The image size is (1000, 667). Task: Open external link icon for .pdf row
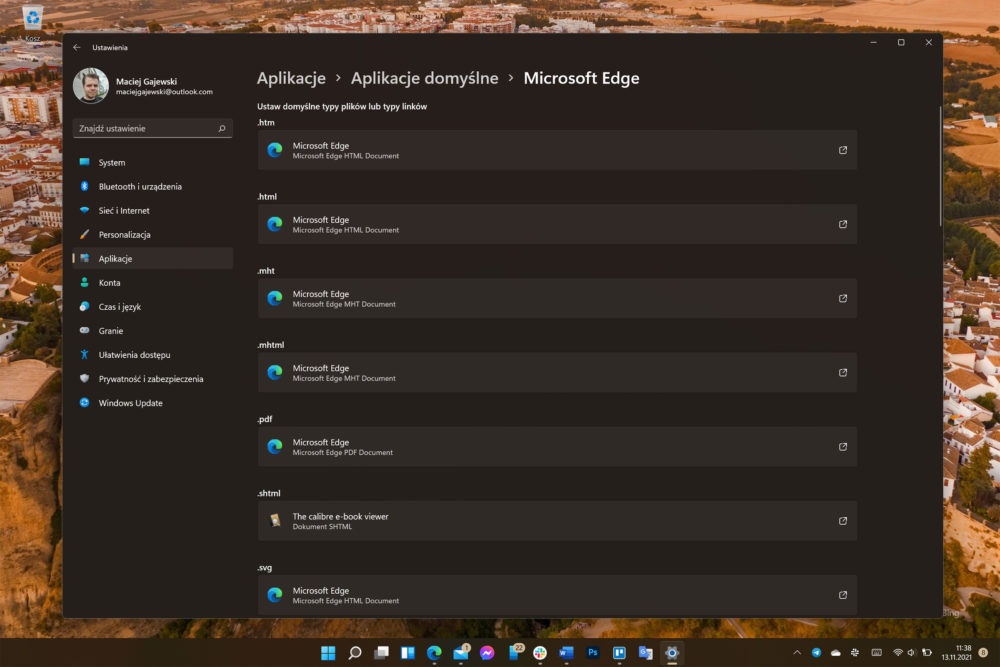point(842,446)
